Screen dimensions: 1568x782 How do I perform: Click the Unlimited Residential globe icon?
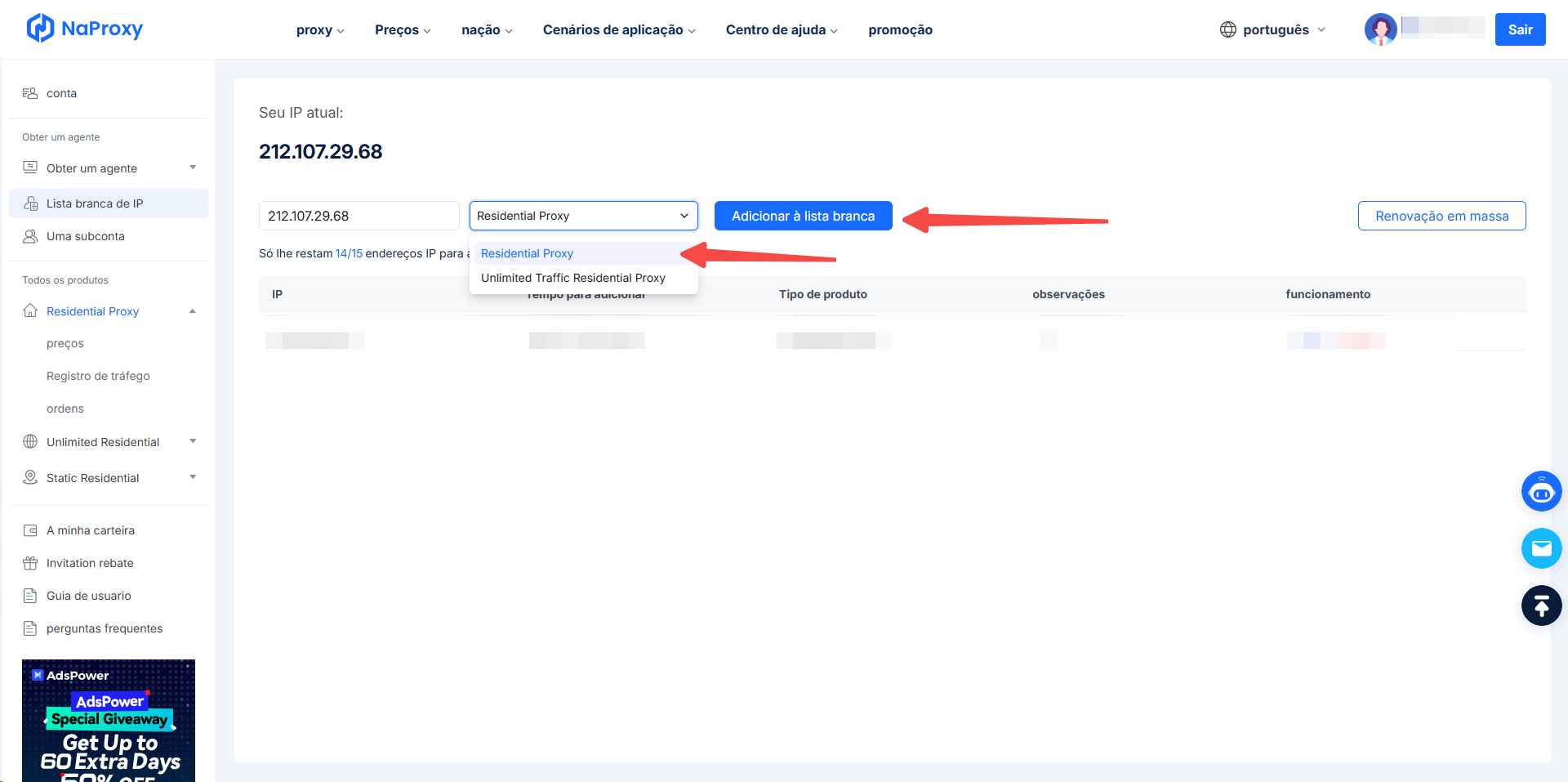pyautogui.click(x=30, y=441)
